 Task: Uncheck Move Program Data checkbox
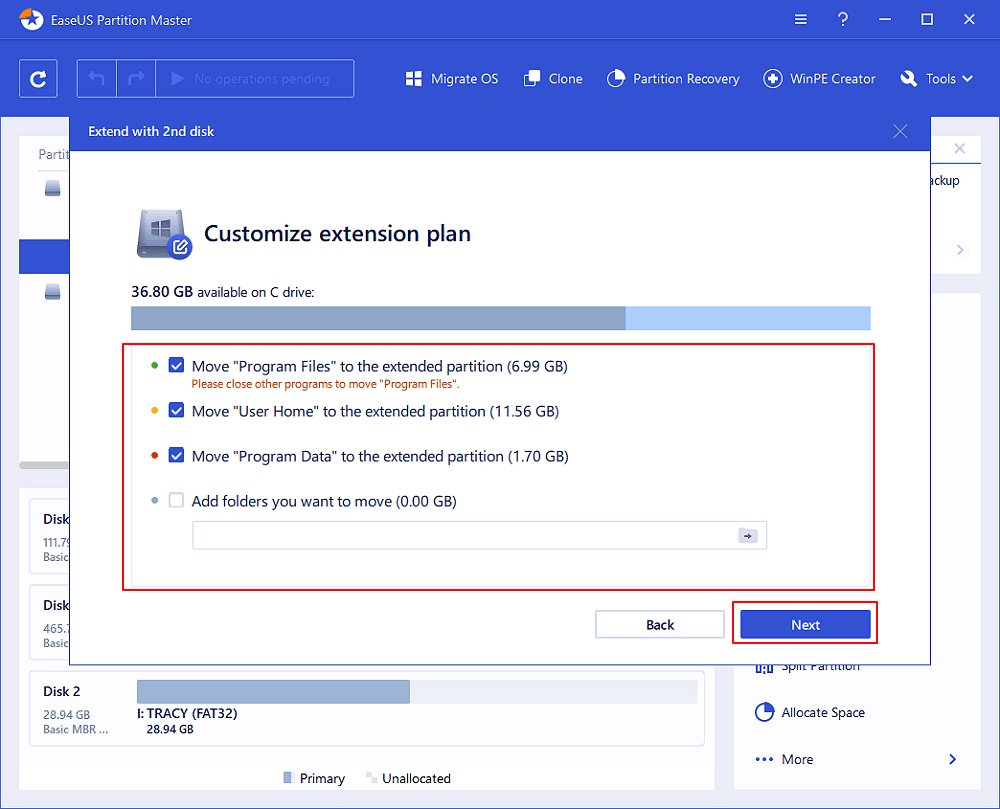[177, 455]
